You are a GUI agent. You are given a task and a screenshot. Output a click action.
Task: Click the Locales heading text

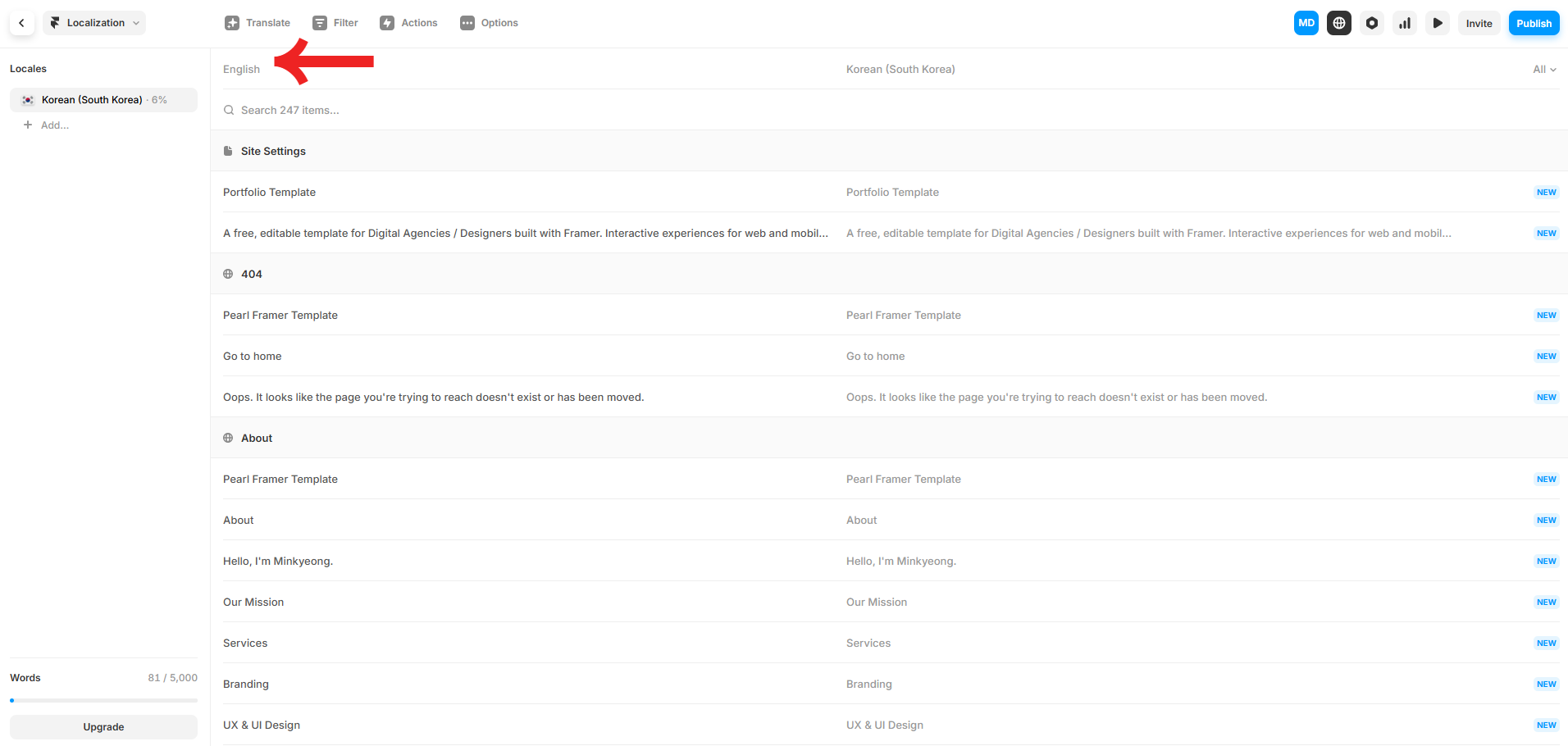(x=28, y=69)
